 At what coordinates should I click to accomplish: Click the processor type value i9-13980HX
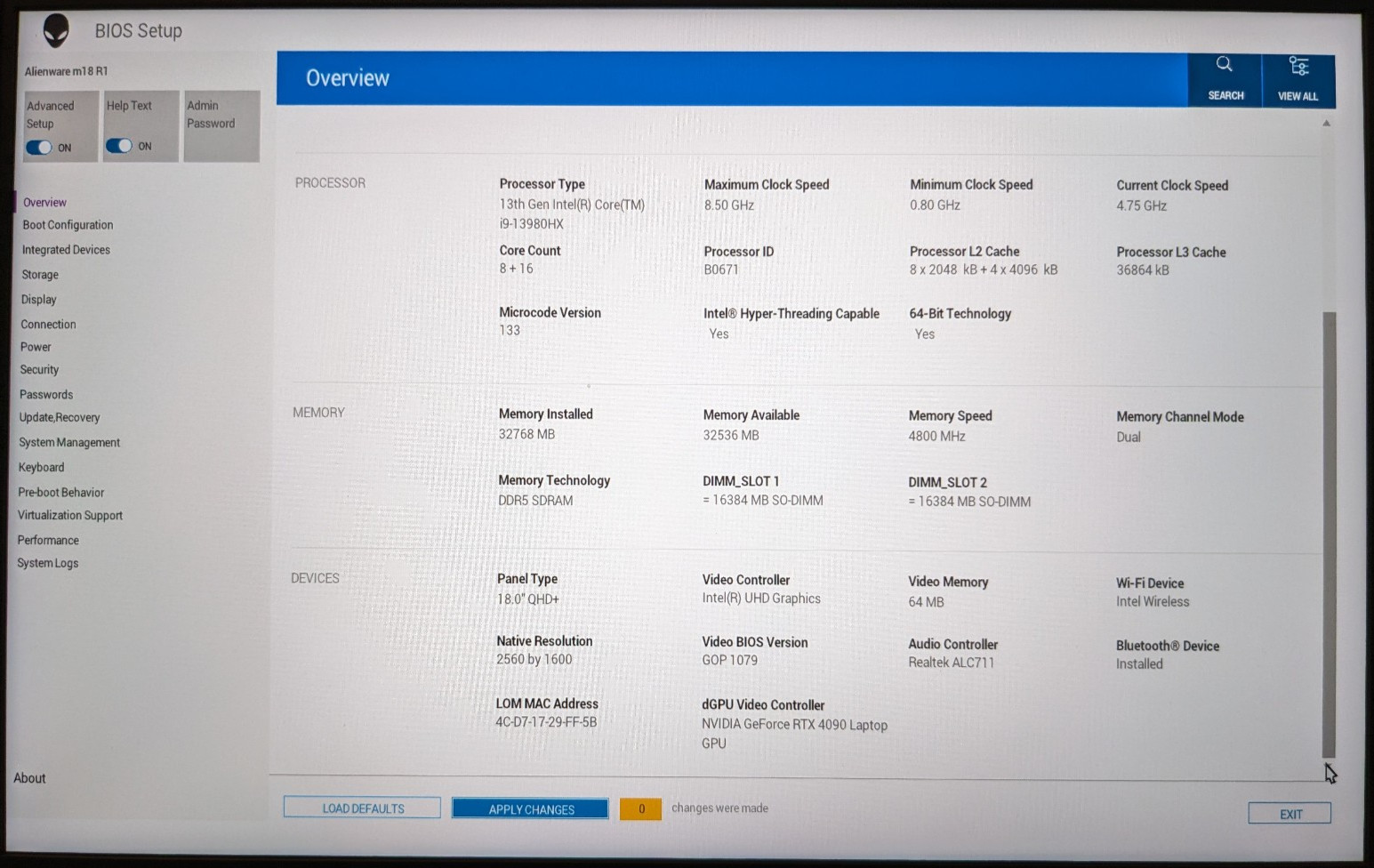[x=531, y=224]
